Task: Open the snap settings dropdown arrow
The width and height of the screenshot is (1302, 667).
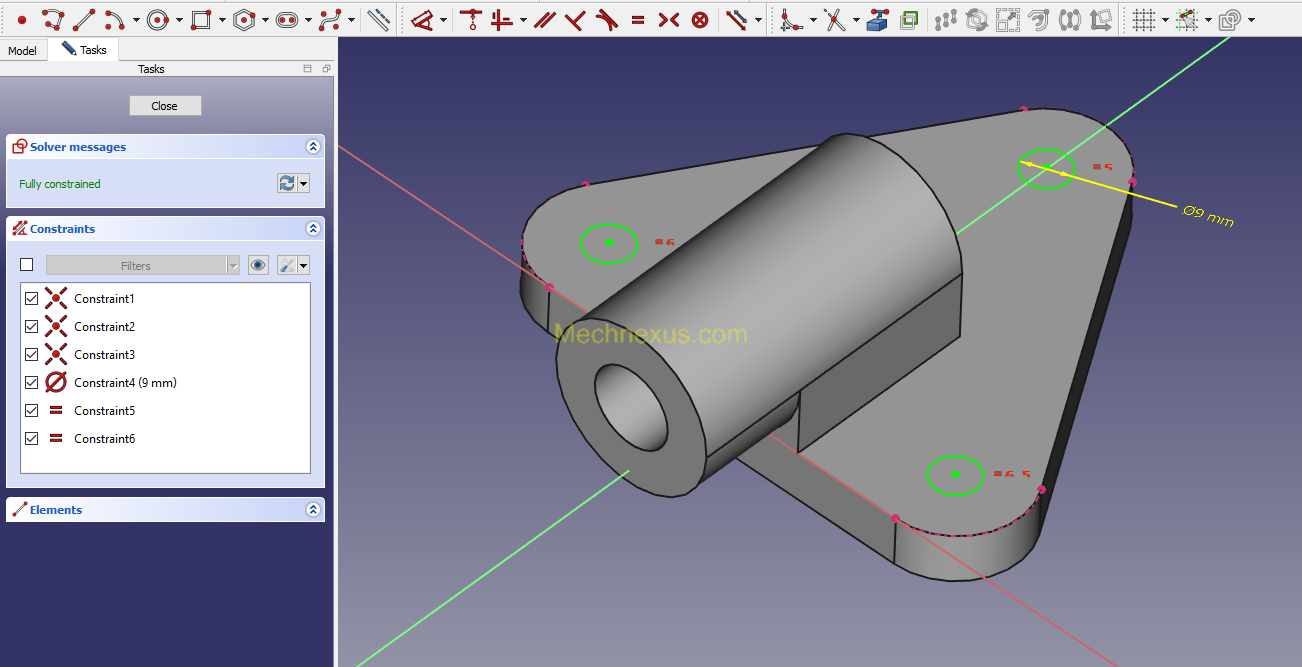Action: (x=1208, y=20)
